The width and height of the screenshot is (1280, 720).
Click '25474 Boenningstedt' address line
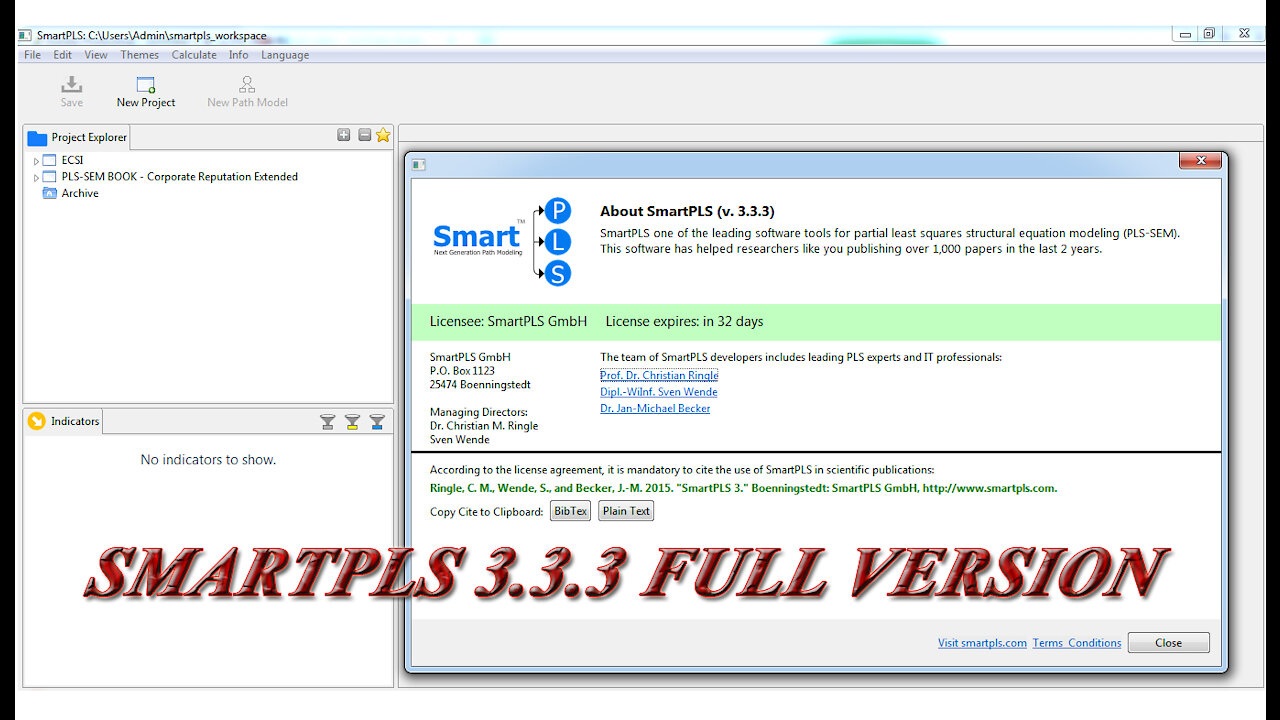(480, 385)
